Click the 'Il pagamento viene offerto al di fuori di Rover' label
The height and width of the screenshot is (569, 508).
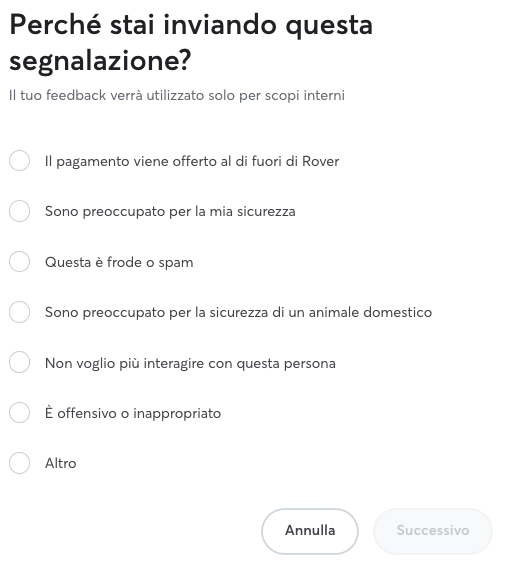(x=192, y=161)
